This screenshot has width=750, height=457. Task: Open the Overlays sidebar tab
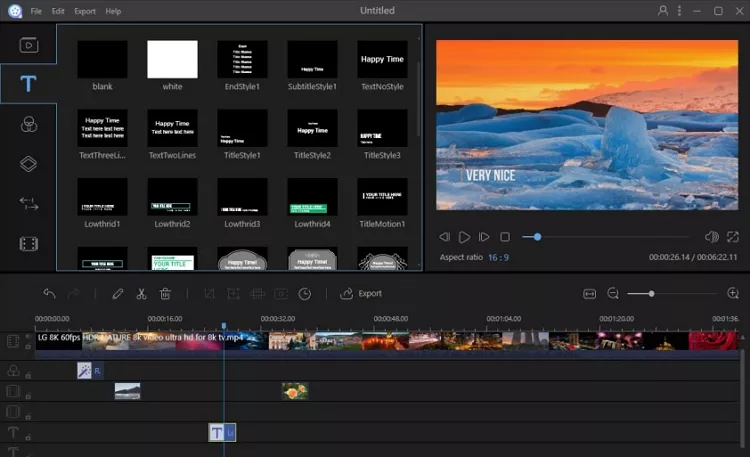tap(29, 164)
